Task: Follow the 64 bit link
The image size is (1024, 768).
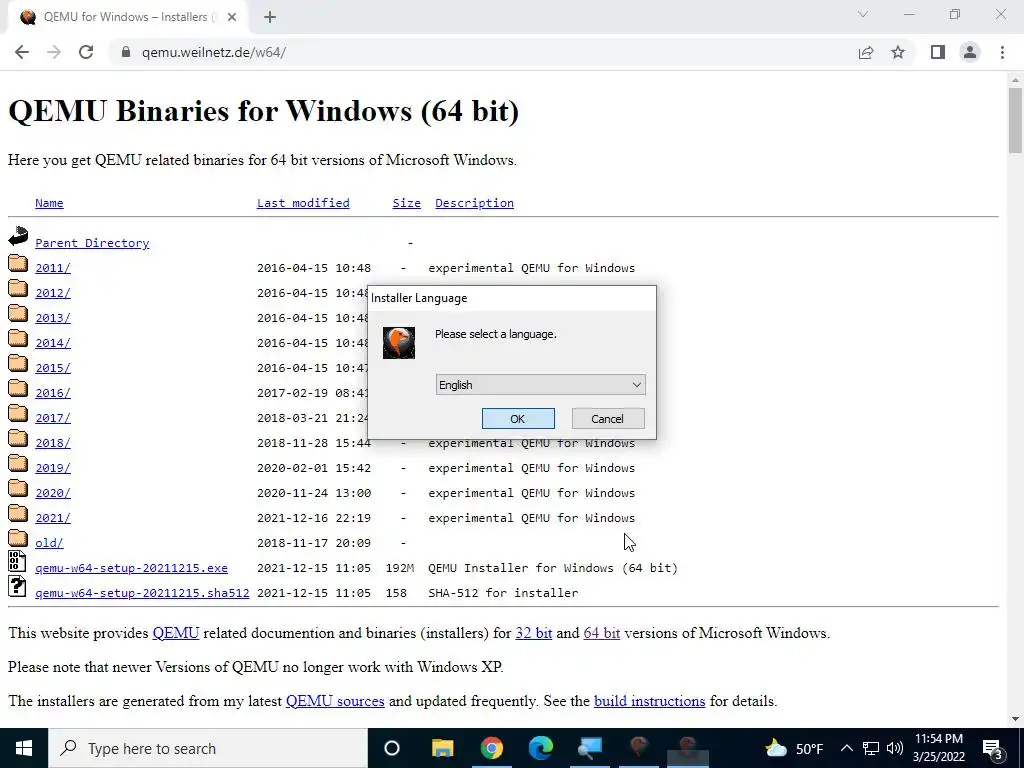Action: [x=601, y=633]
